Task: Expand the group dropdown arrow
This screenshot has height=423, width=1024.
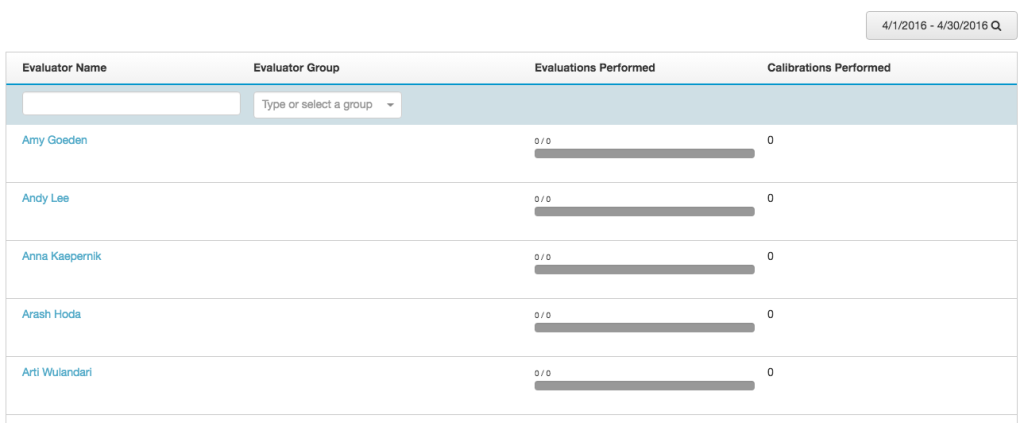Action: [390, 105]
